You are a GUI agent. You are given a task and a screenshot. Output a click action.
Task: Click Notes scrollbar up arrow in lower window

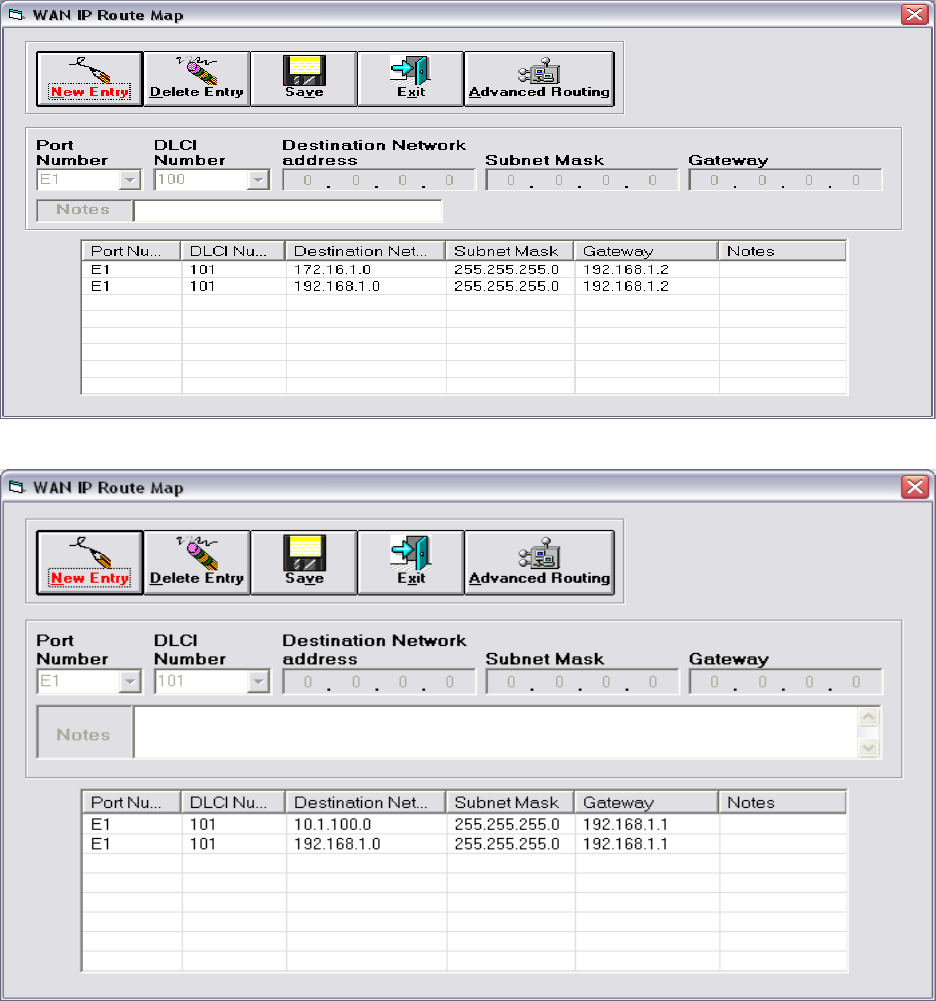[868, 716]
